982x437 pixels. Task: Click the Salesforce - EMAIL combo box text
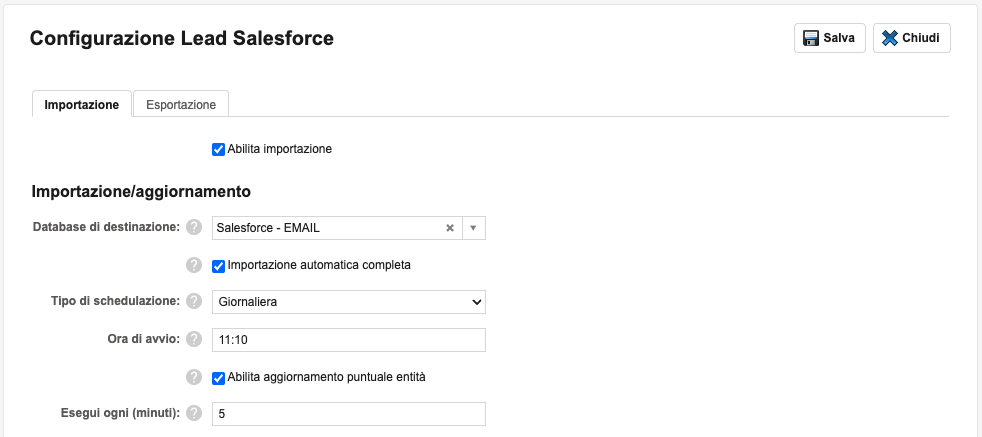[268, 229]
